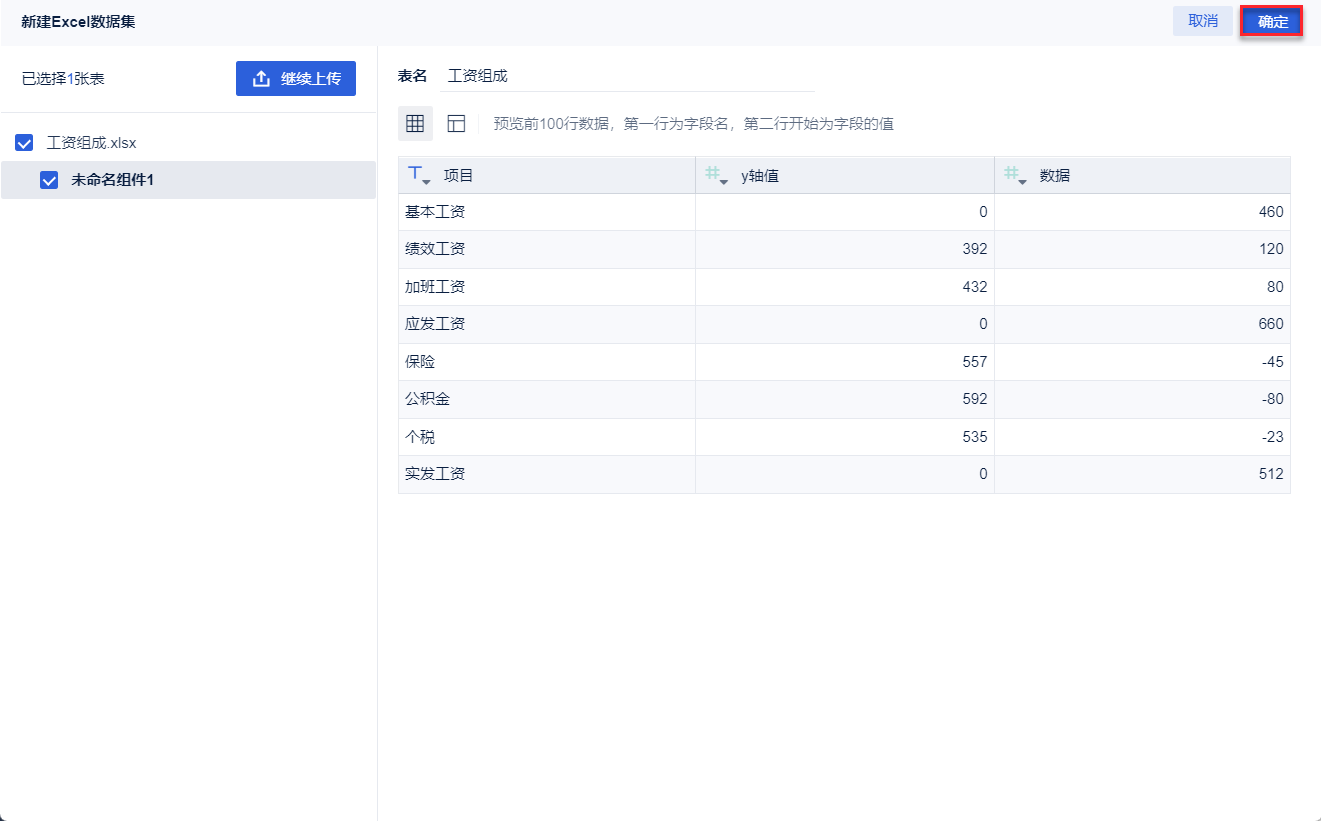Click number type icon of 数据 column
Screen dimensions: 1321x821
1012,174
